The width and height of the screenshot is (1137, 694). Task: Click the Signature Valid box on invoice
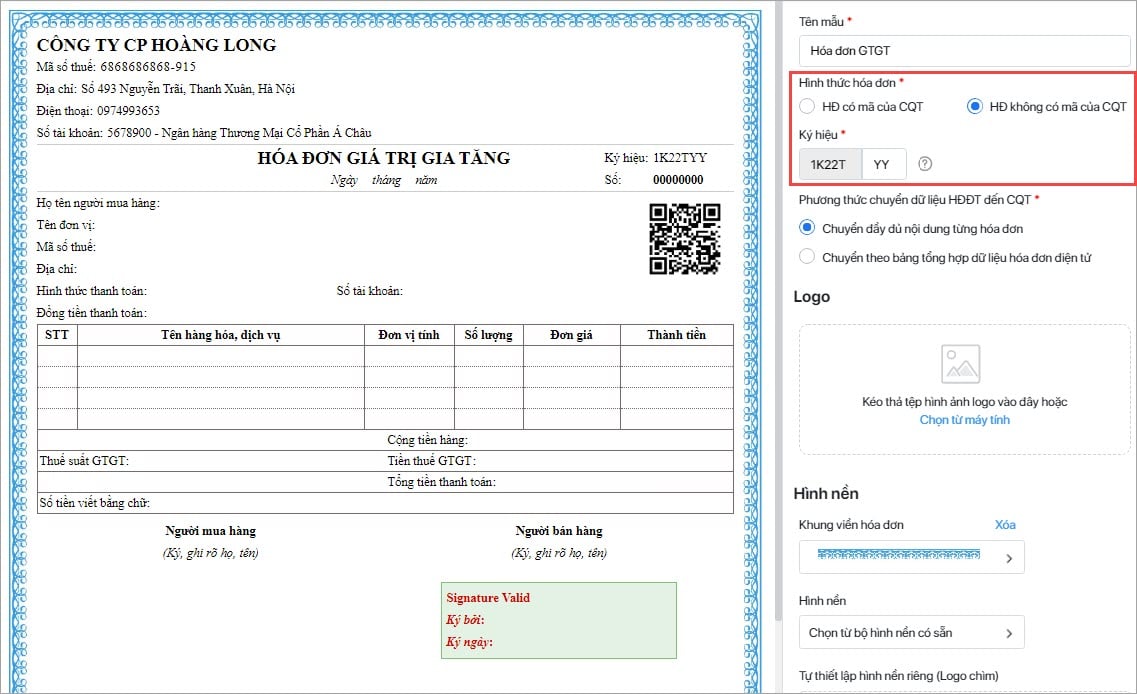[x=558, y=620]
